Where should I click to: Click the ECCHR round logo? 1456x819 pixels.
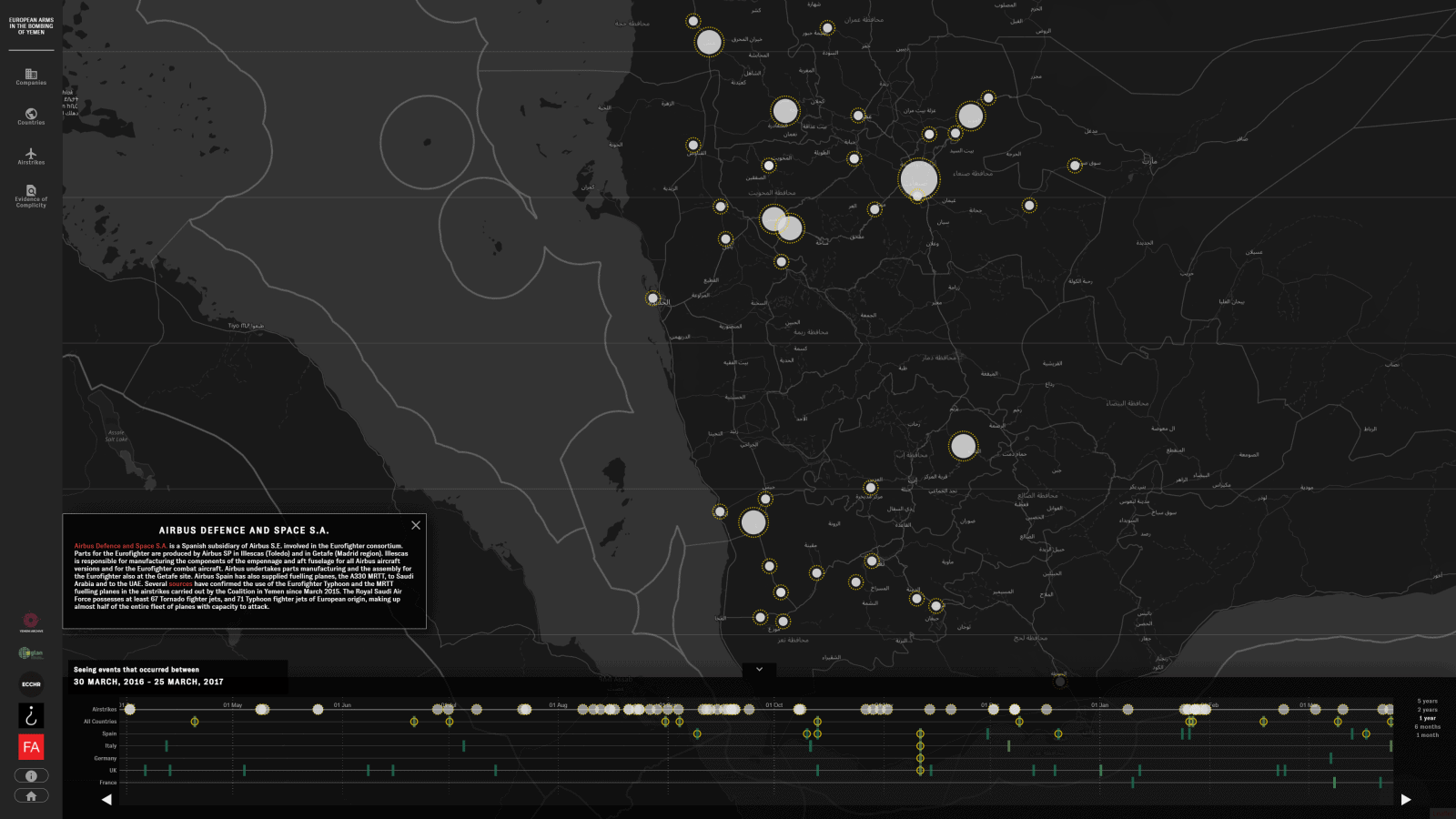(31, 684)
